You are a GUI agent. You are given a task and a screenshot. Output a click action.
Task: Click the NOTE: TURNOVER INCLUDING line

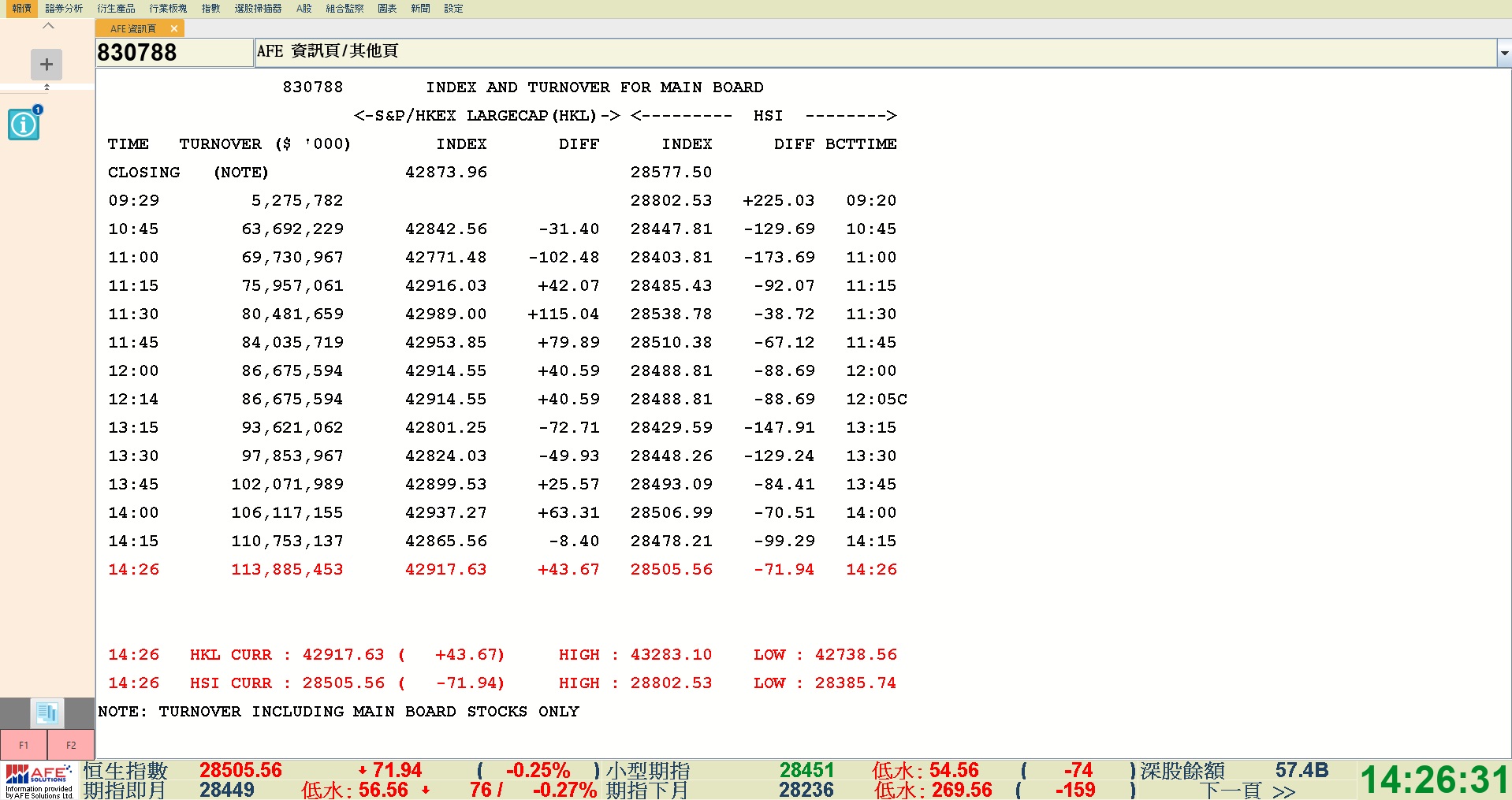pos(339,711)
